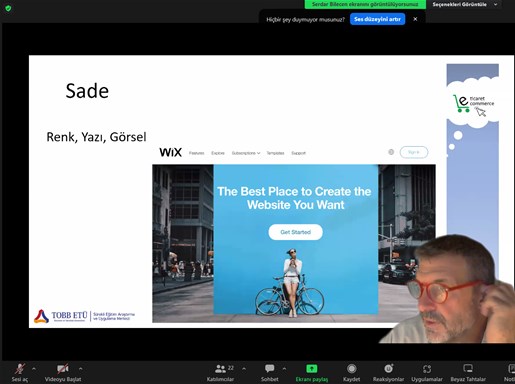The image size is (515, 384).
Task: Click the slide title text Sade
Action: tap(87, 91)
